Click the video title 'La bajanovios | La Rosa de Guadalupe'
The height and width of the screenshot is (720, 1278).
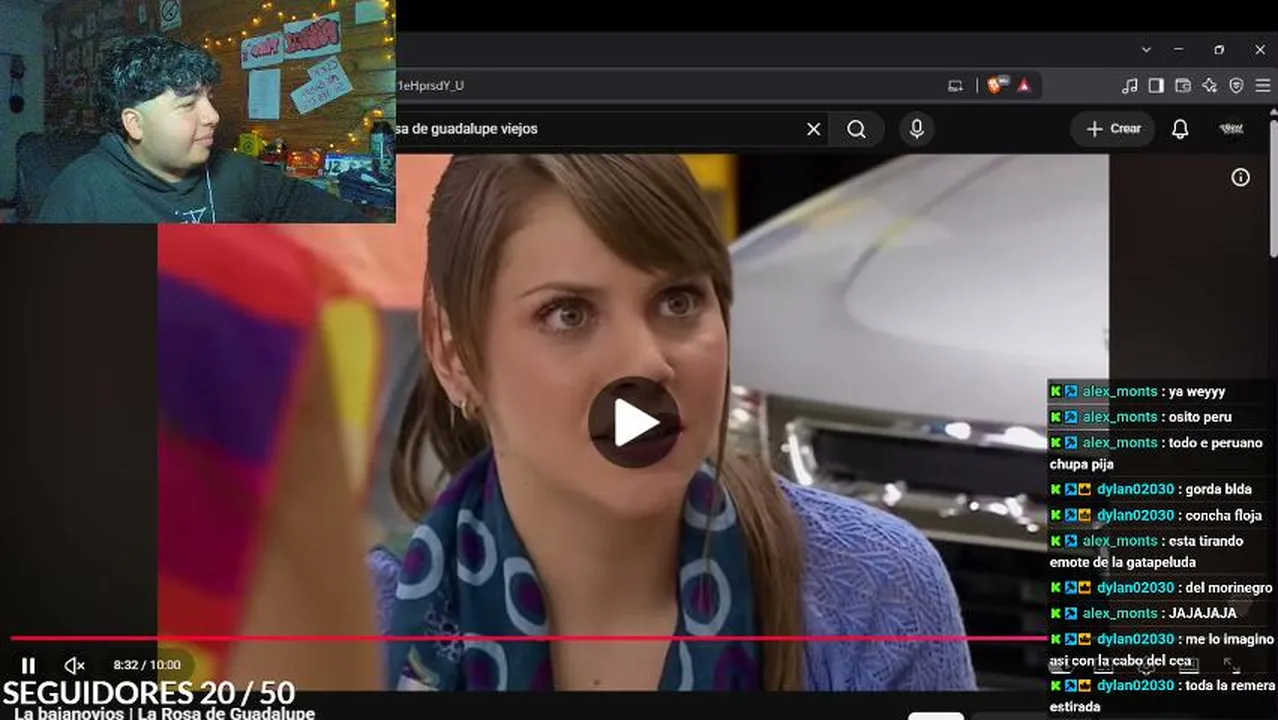click(165, 713)
